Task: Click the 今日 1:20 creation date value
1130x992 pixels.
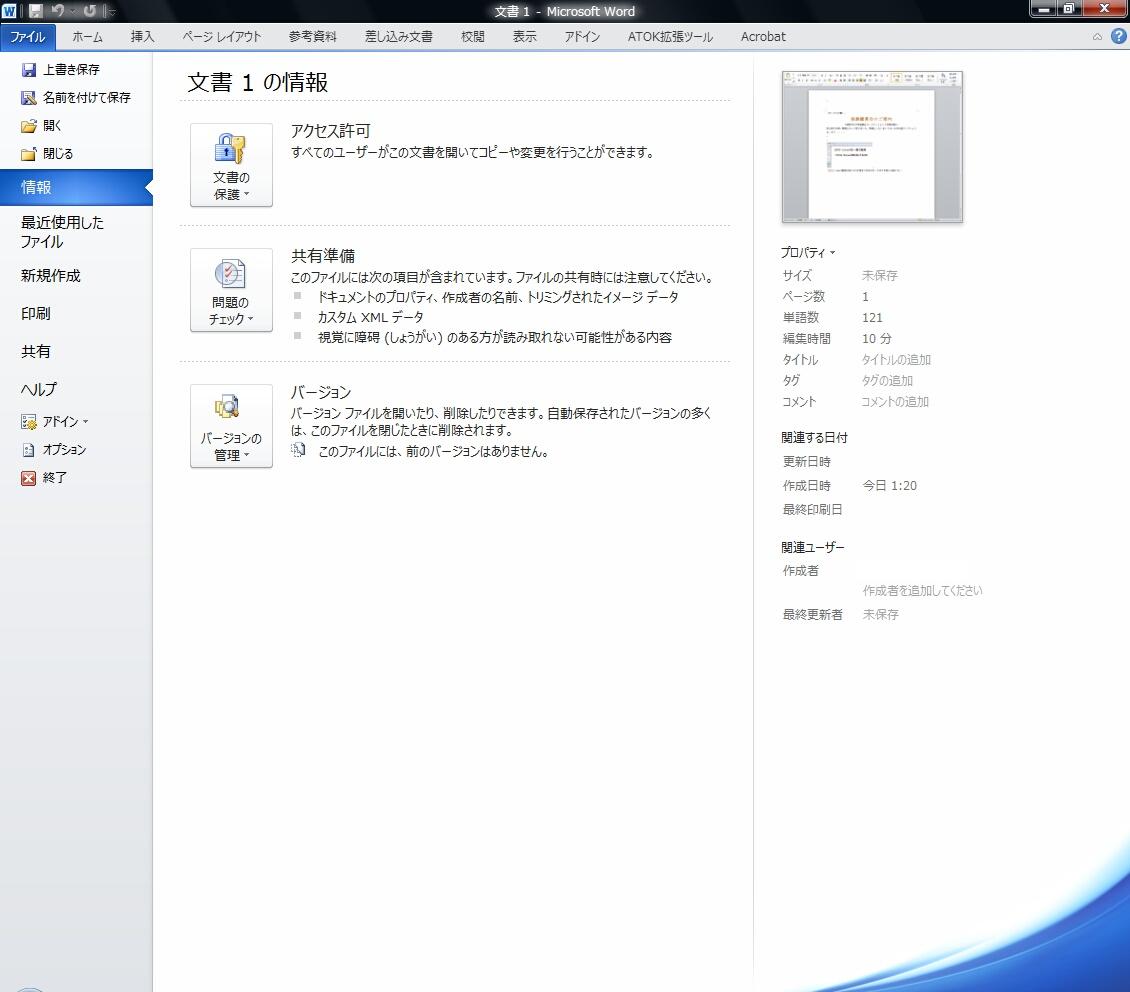Action: (889, 486)
